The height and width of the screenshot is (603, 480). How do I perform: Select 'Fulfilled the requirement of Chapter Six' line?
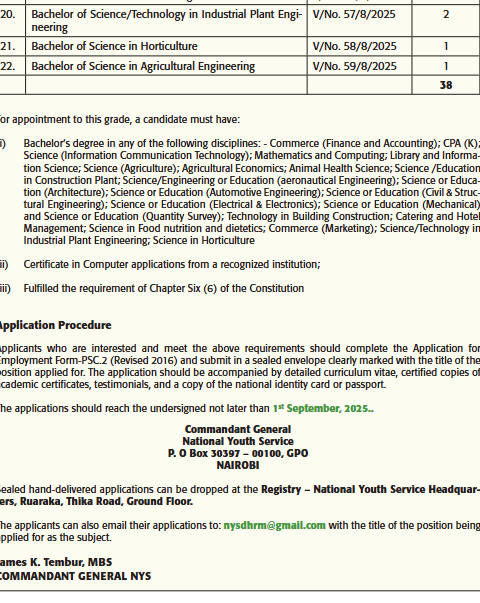click(163, 288)
